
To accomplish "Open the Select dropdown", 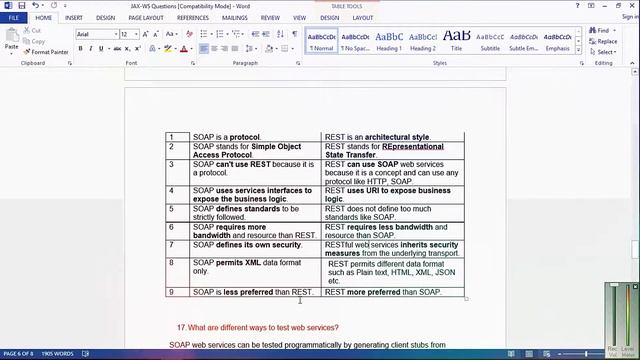I will pyautogui.click(x=603, y=52).
